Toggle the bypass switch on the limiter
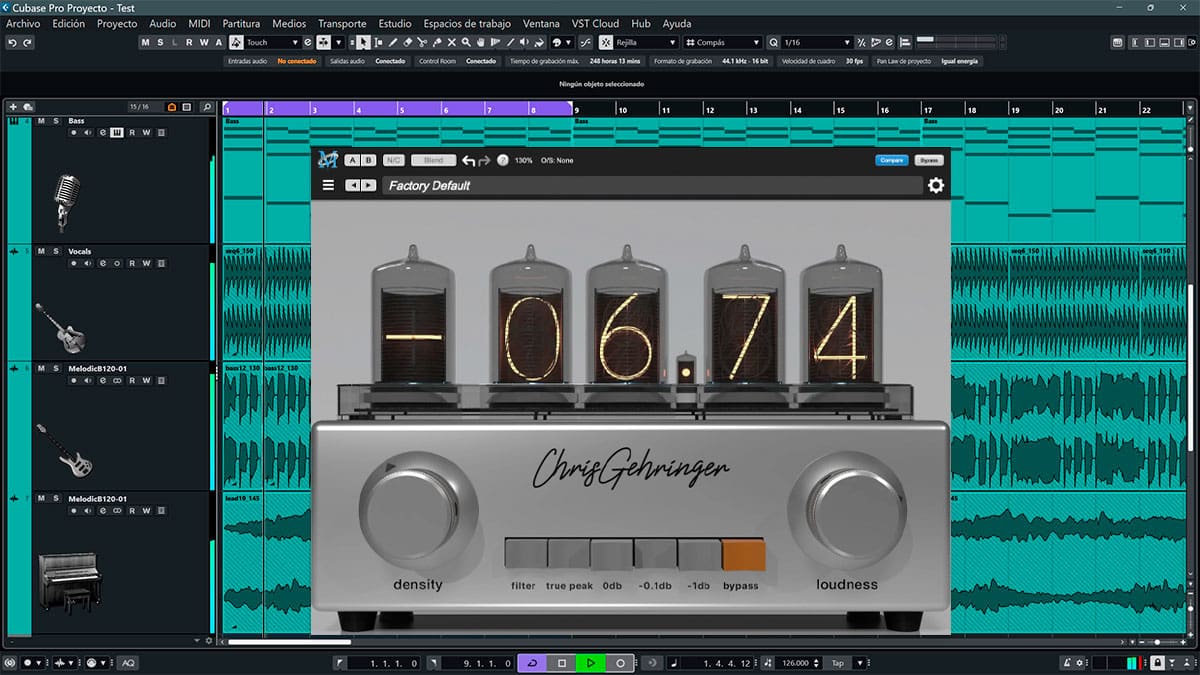Viewport: 1200px width, 675px height. point(743,555)
